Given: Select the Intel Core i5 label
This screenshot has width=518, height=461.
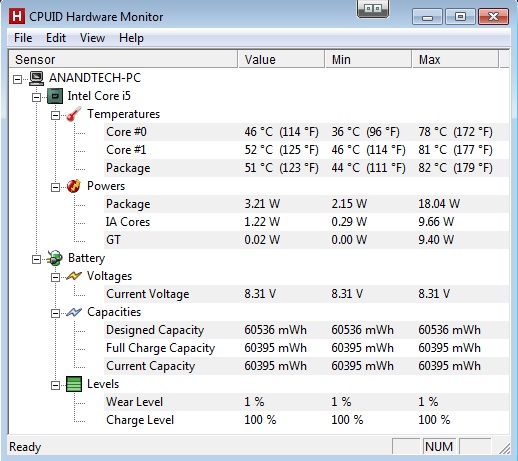Looking at the screenshot, I should [99, 96].
